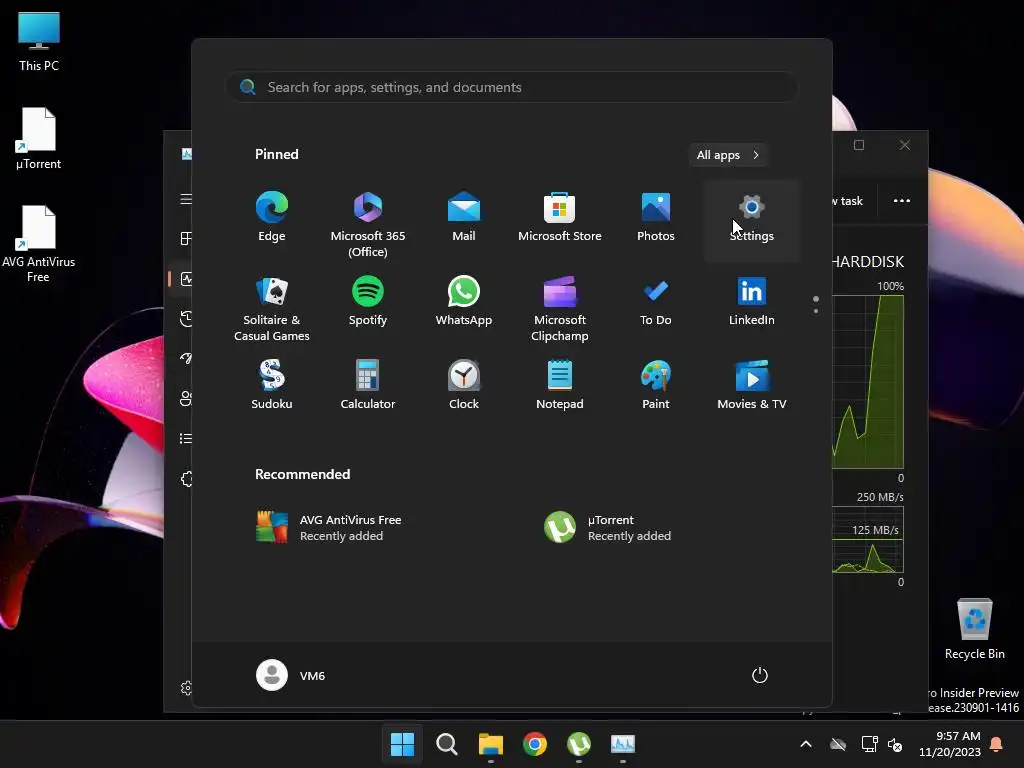Viewport: 1024px width, 768px height.
Task: Launch the Photos app
Action: pos(656,217)
